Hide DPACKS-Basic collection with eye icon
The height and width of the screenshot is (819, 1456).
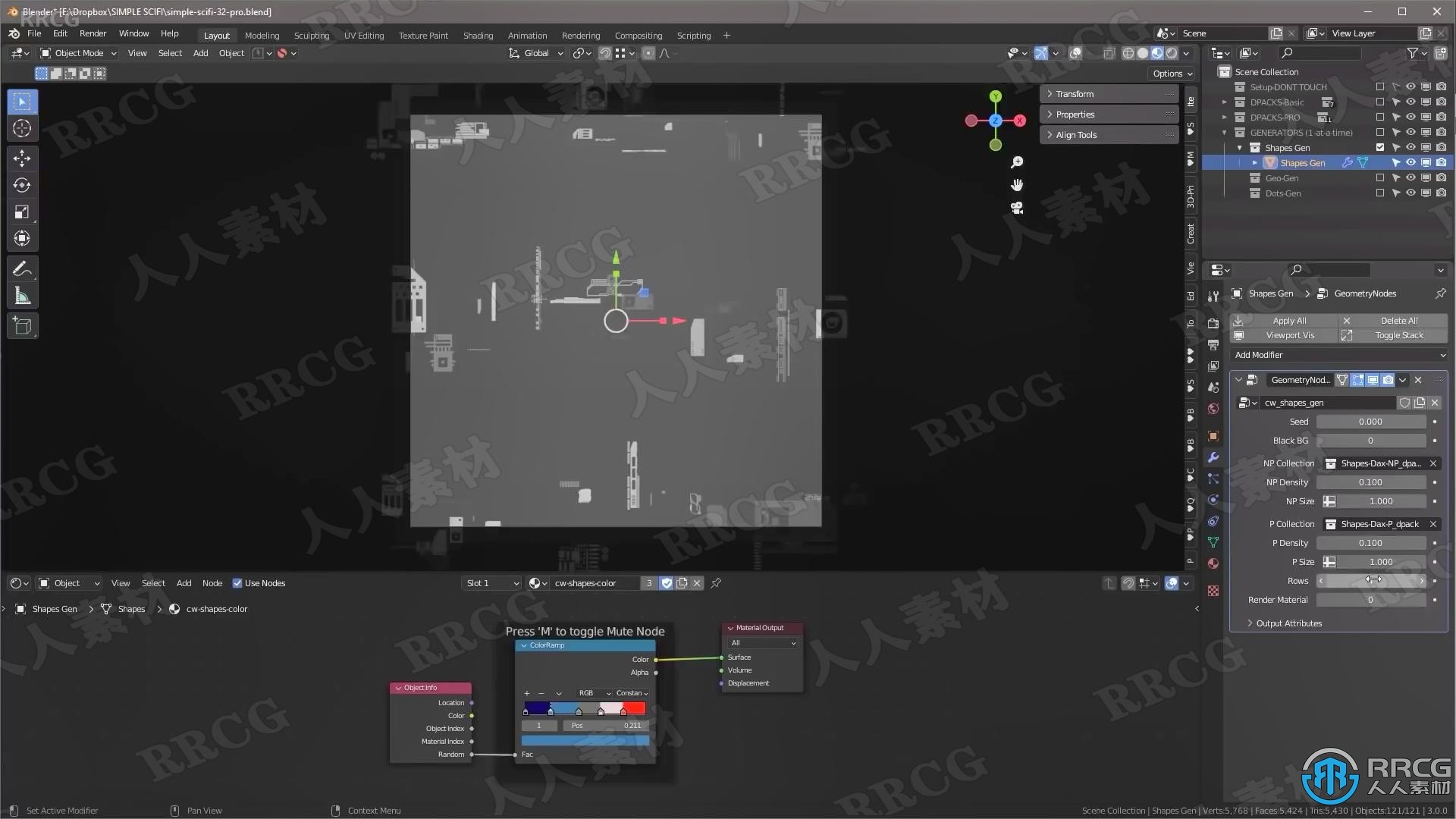pos(1410,102)
